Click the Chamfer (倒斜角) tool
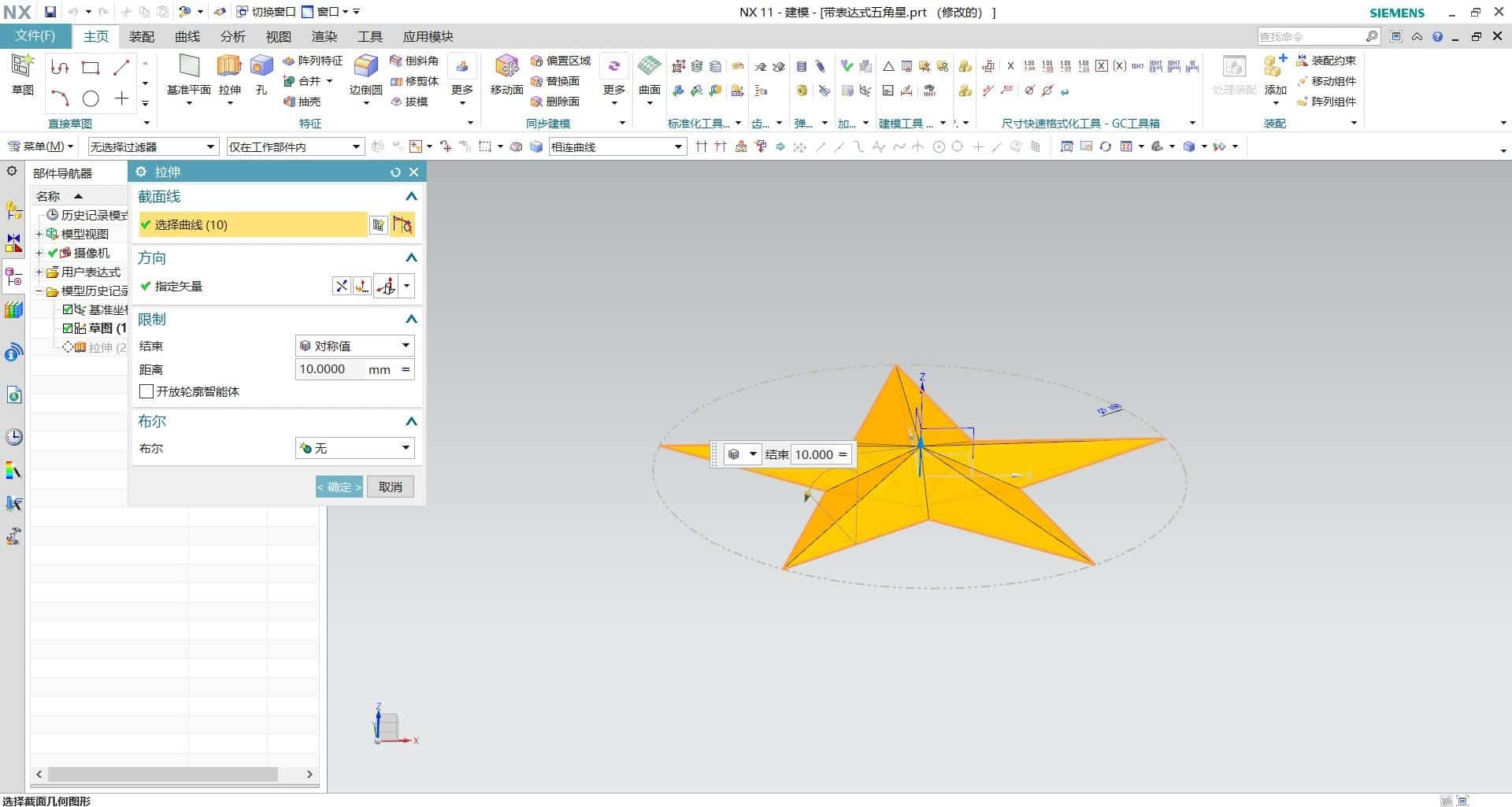 pyautogui.click(x=414, y=61)
